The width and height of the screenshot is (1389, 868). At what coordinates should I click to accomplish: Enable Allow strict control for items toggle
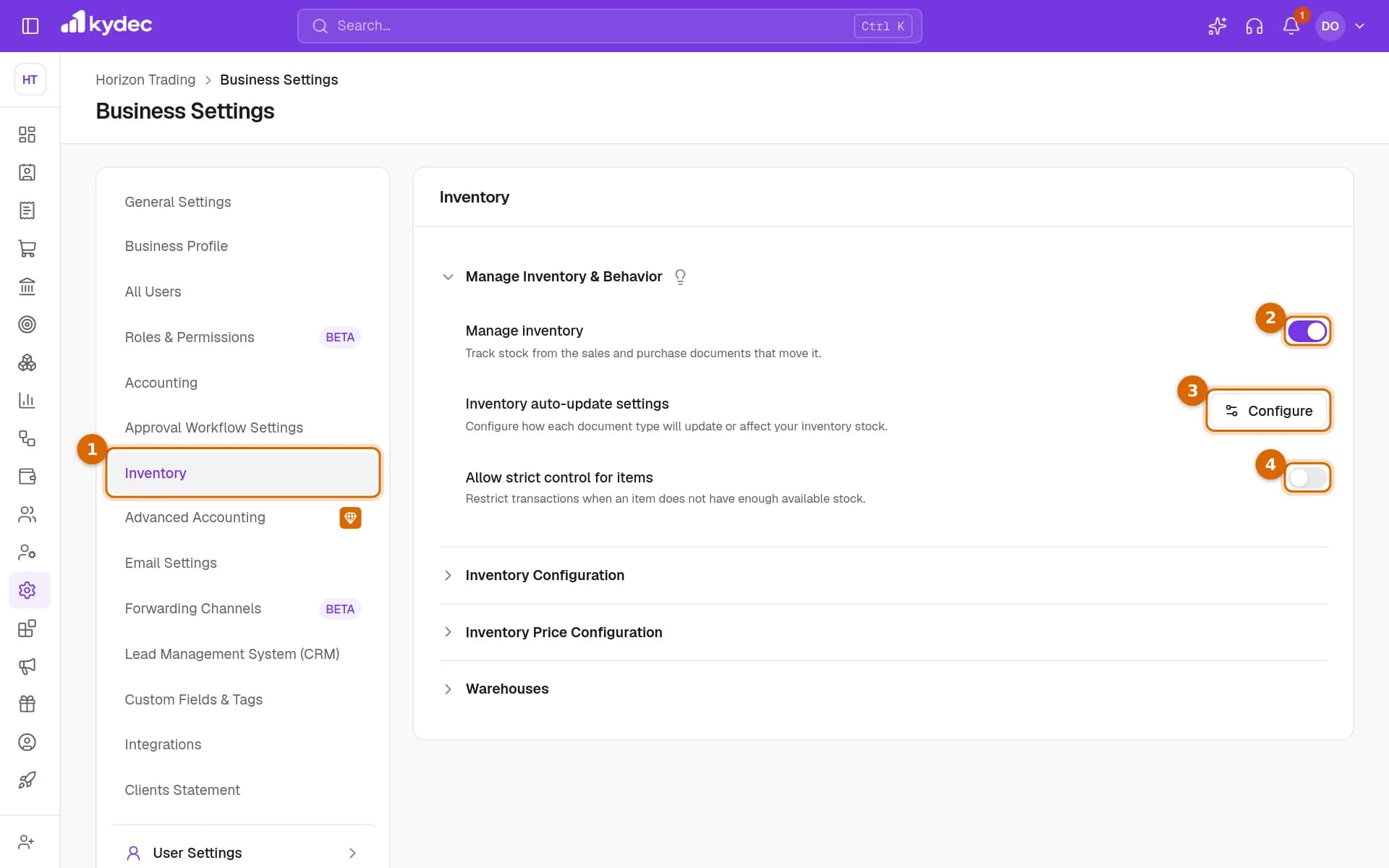coord(1307,477)
